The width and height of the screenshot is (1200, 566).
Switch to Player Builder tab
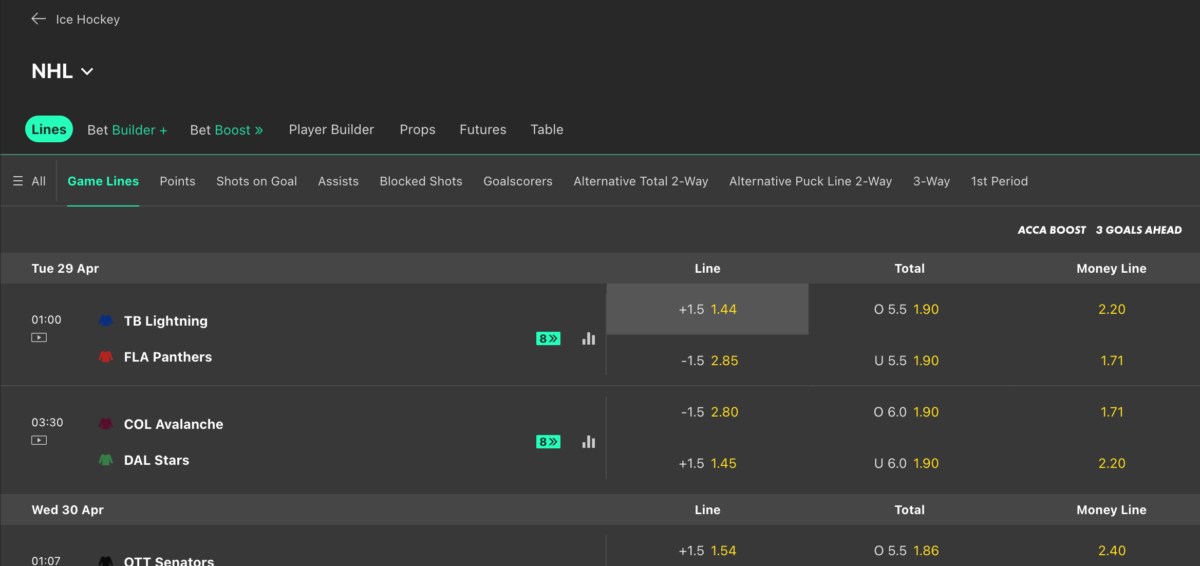click(x=331, y=130)
